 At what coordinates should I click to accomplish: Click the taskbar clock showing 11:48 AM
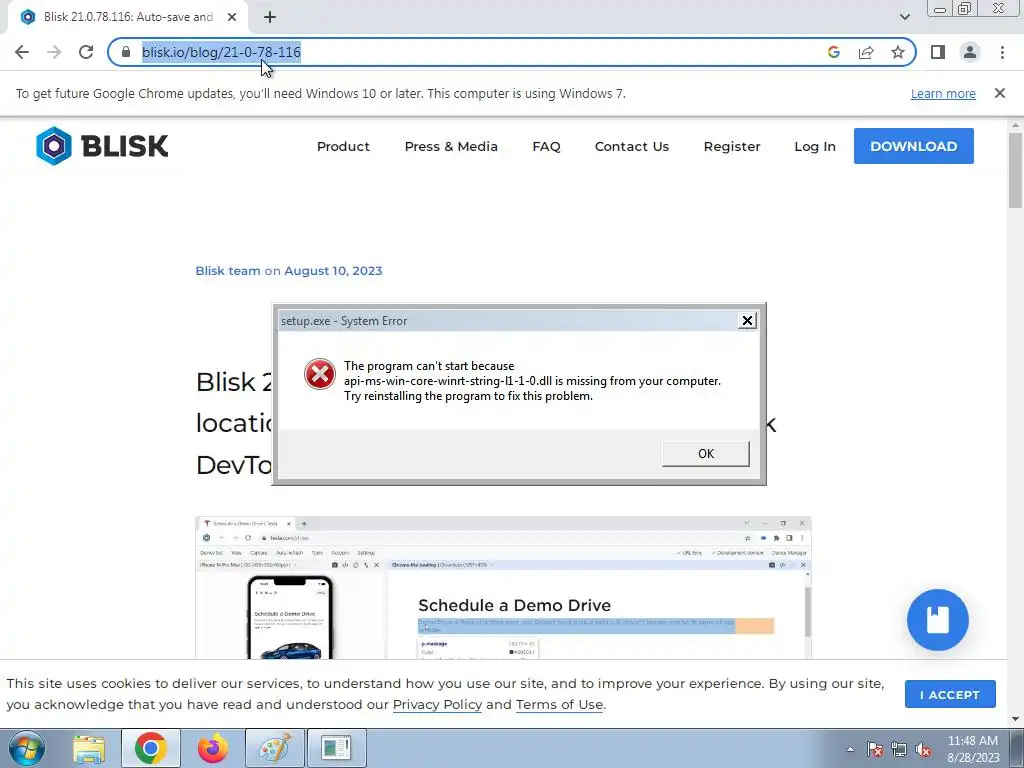(973, 749)
